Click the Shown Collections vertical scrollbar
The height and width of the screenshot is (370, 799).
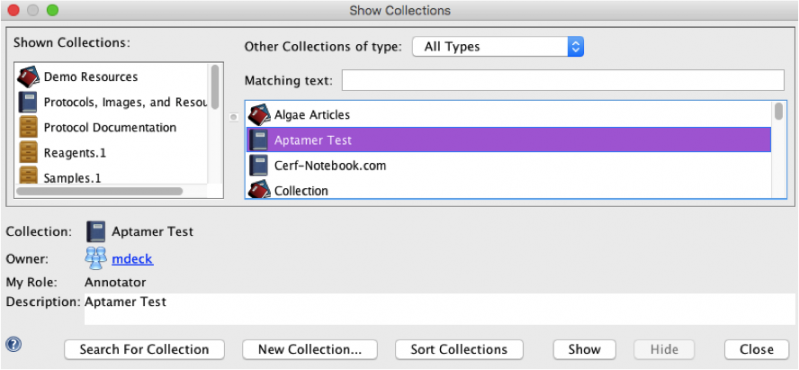coord(215,87)
